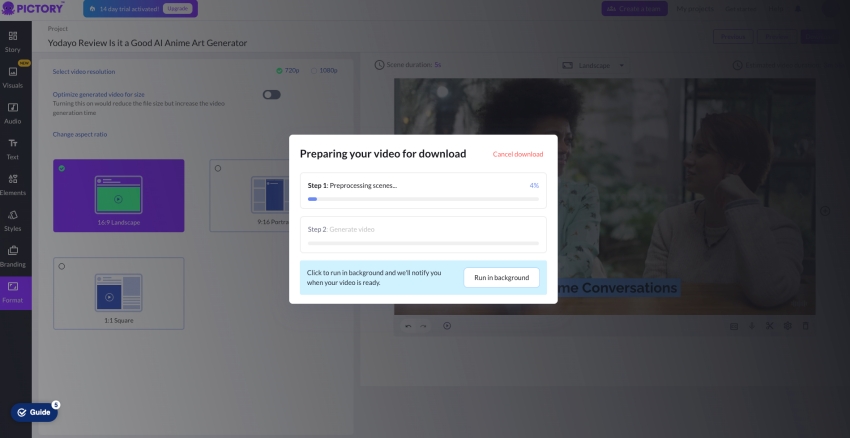This screenshot has width=850, height=438.
Task: Click the Pictory logo
Action: 33,8
